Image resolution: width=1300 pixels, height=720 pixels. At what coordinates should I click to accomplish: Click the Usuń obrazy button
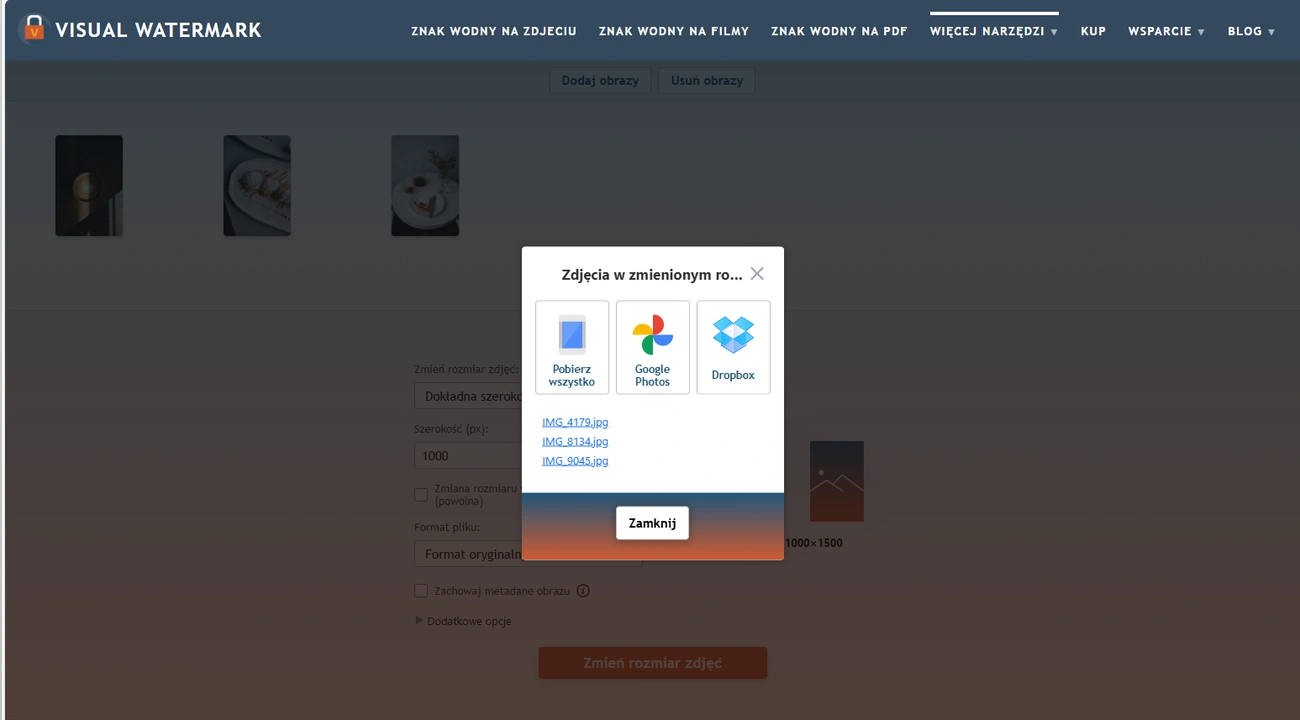[707, 81]
